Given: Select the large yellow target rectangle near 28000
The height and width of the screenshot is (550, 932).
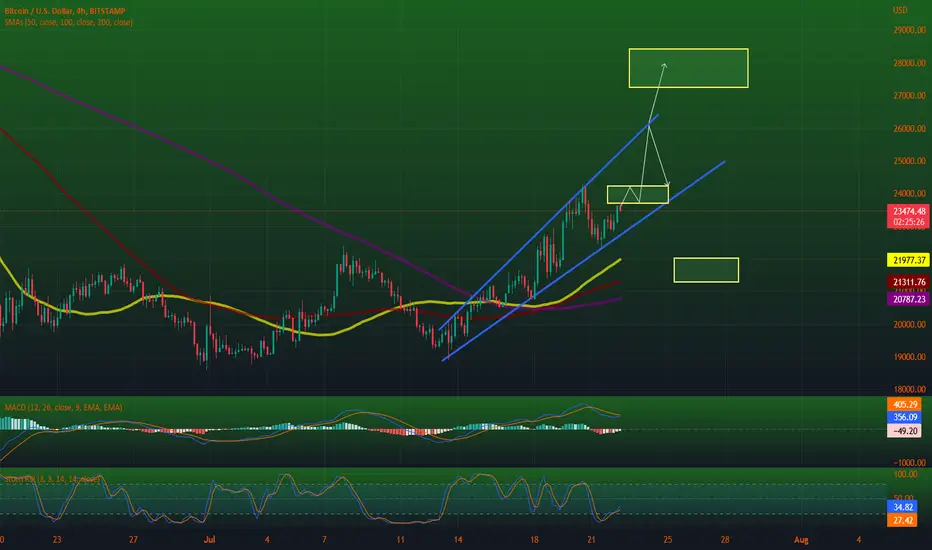Looking at the screenshot, I should (688, 68).
